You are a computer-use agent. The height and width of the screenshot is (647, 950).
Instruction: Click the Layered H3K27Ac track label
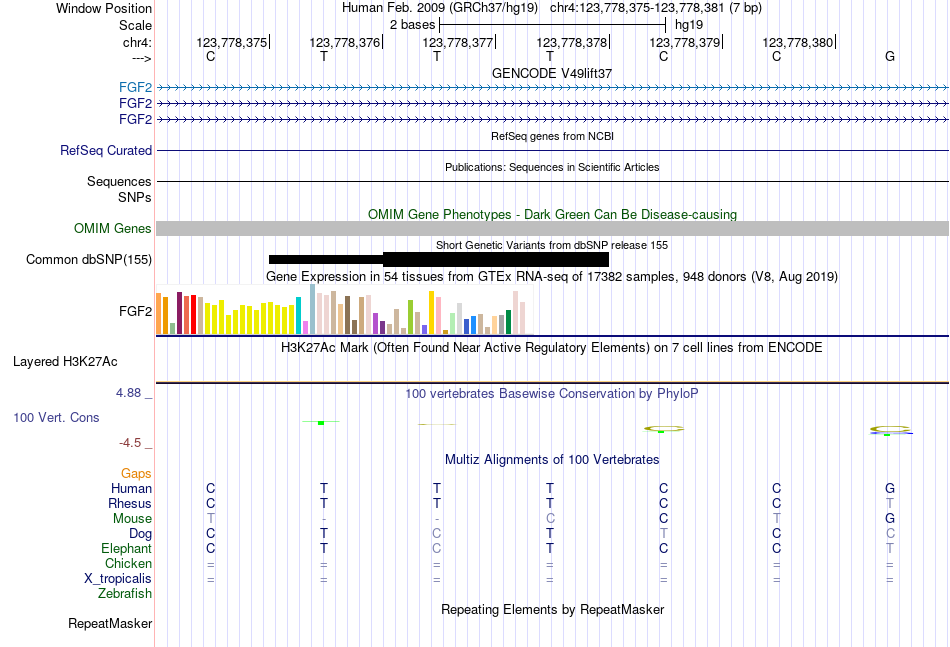click(65, 362)
